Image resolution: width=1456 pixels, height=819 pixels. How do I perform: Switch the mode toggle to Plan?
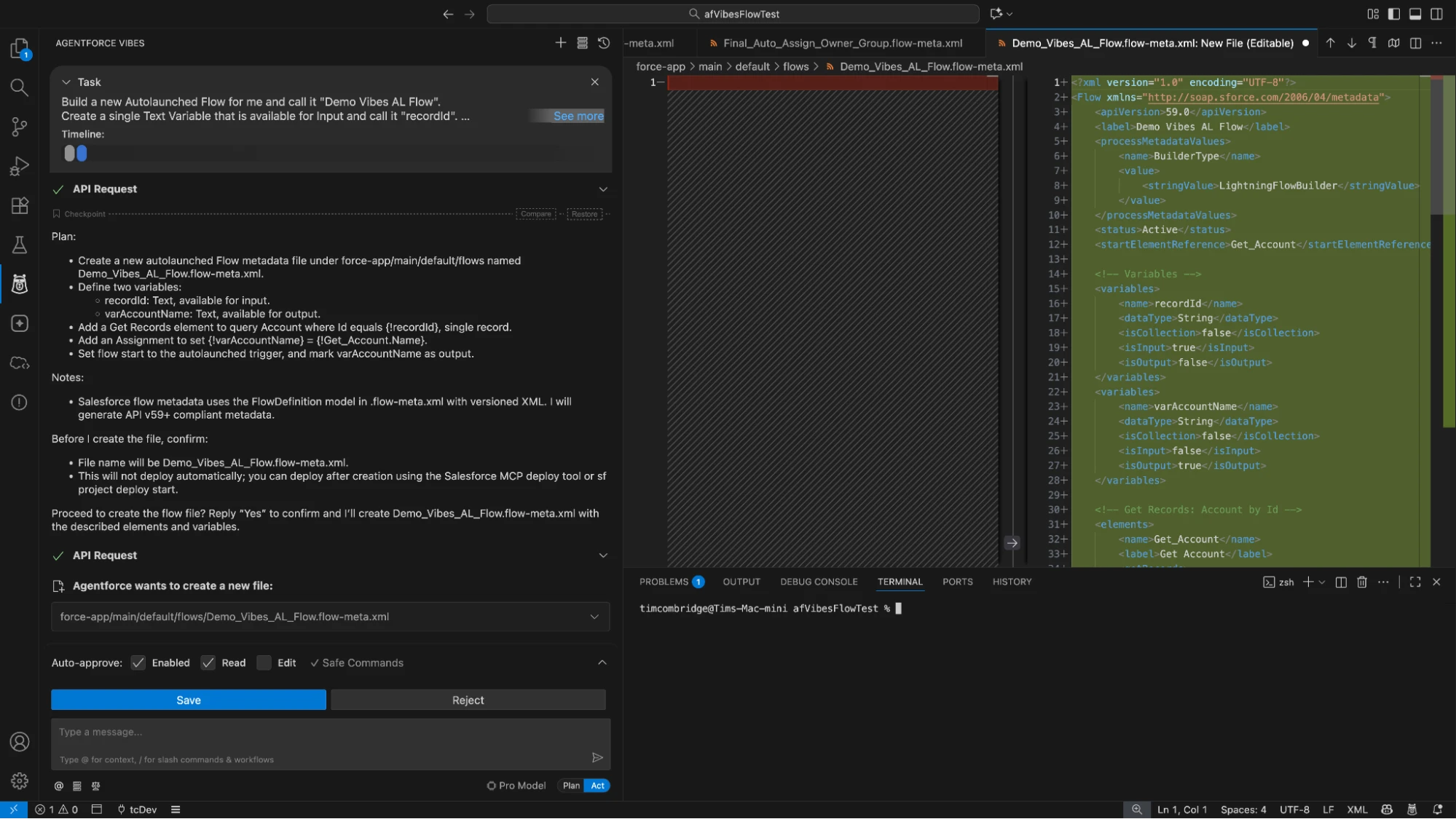pyautogui.click(x=571, y=786)
